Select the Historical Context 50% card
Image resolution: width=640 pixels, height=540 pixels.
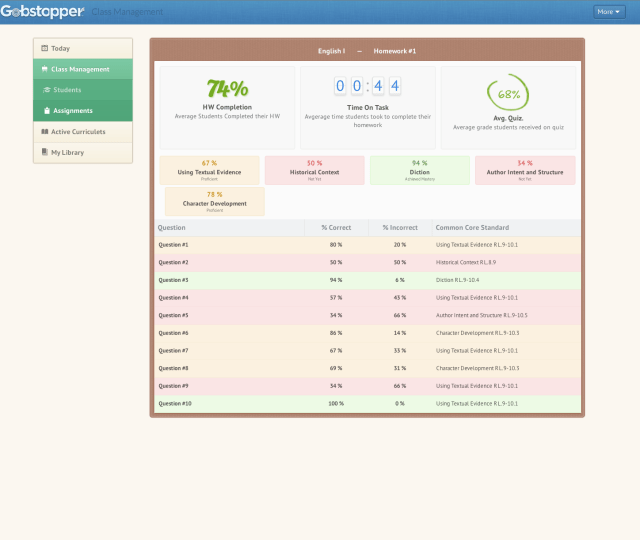pos(314,168)
